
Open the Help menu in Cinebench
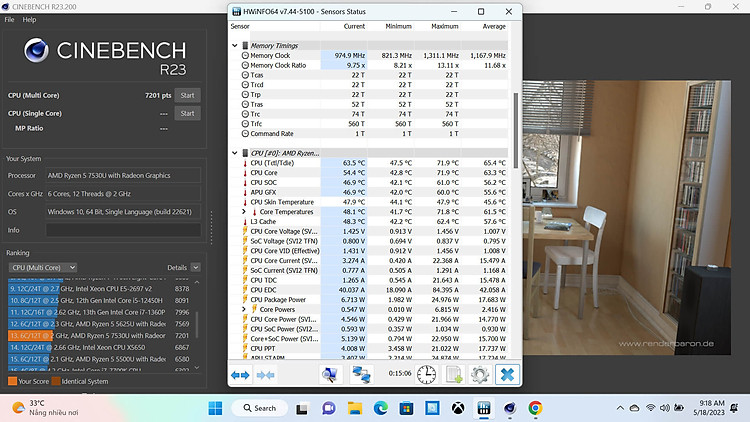pos(29,20)
